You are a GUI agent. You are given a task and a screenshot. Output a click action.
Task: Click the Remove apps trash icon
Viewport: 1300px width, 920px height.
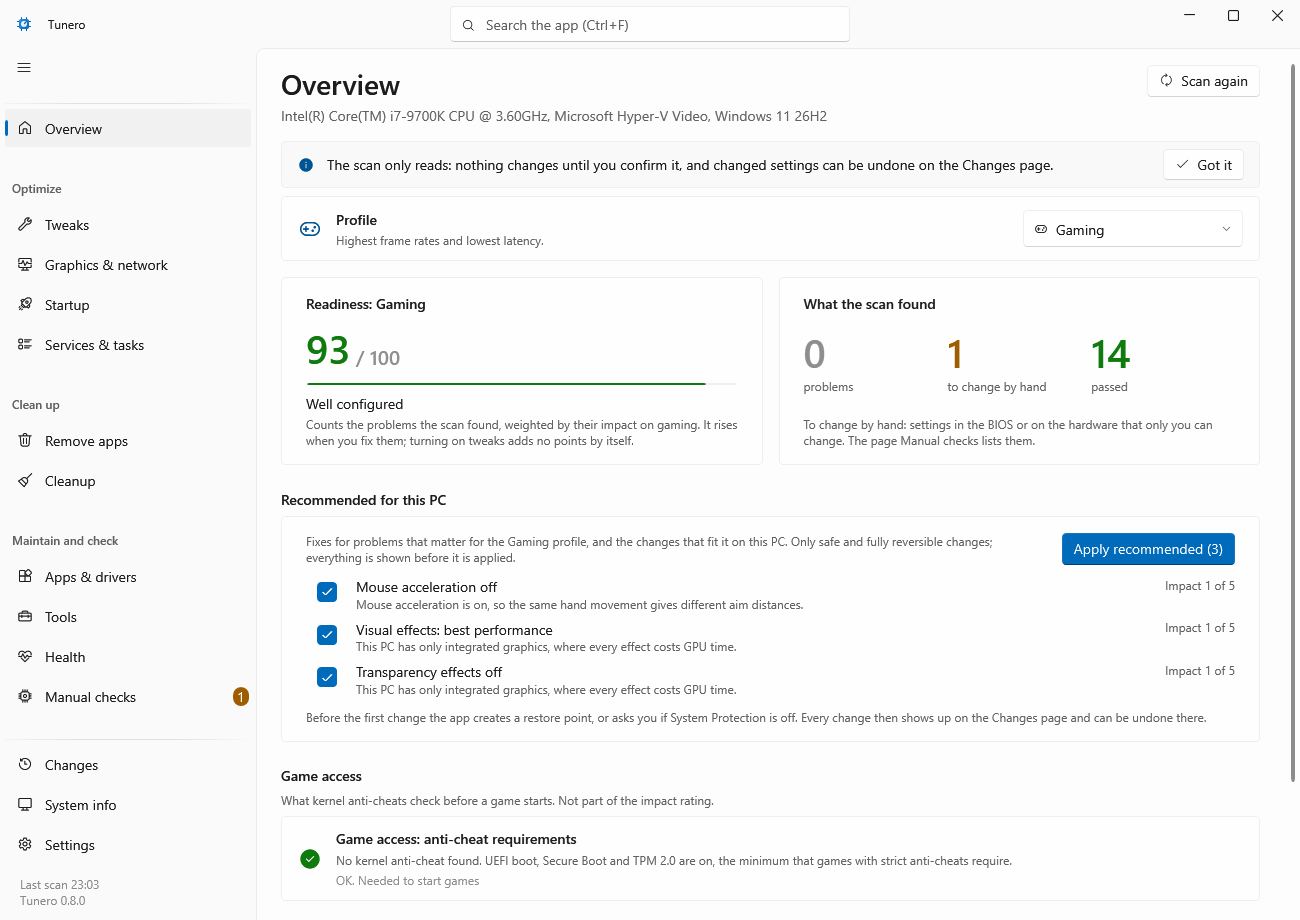coord(25,441)
